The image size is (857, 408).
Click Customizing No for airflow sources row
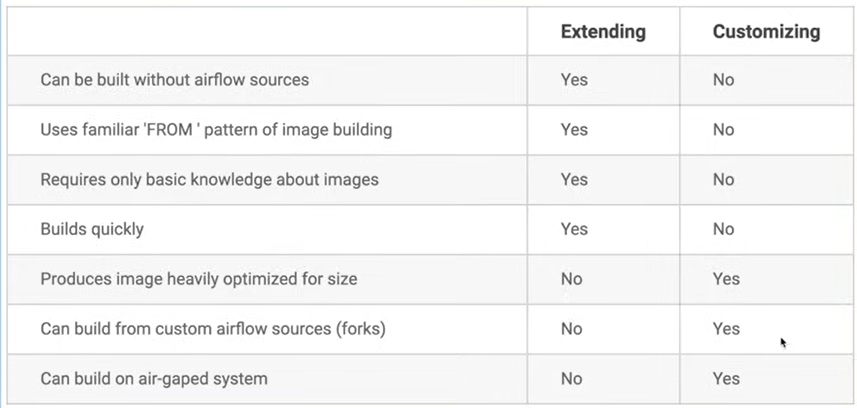click(723, 80)
